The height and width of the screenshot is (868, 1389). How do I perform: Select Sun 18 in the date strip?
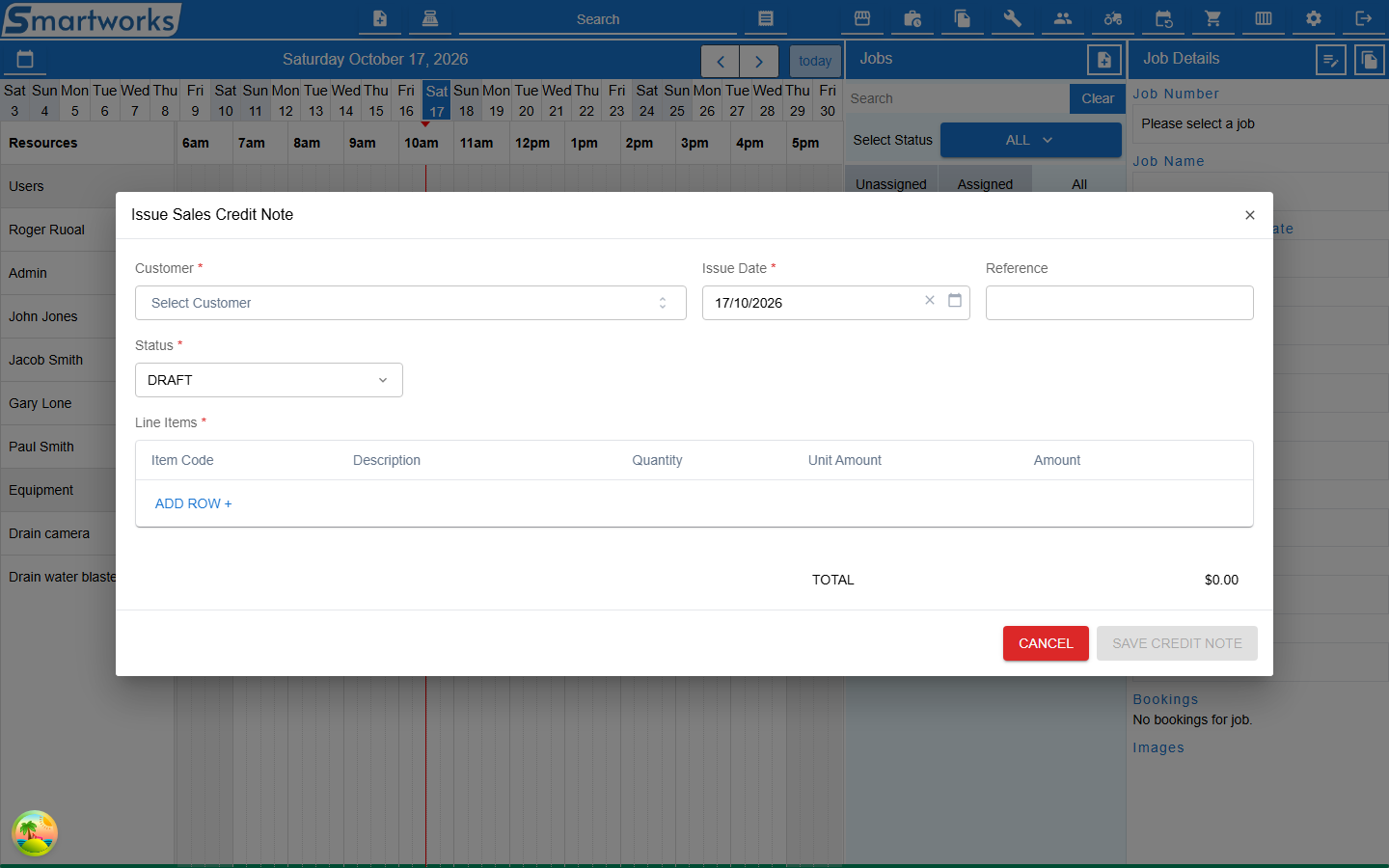[x=467, y=100]
